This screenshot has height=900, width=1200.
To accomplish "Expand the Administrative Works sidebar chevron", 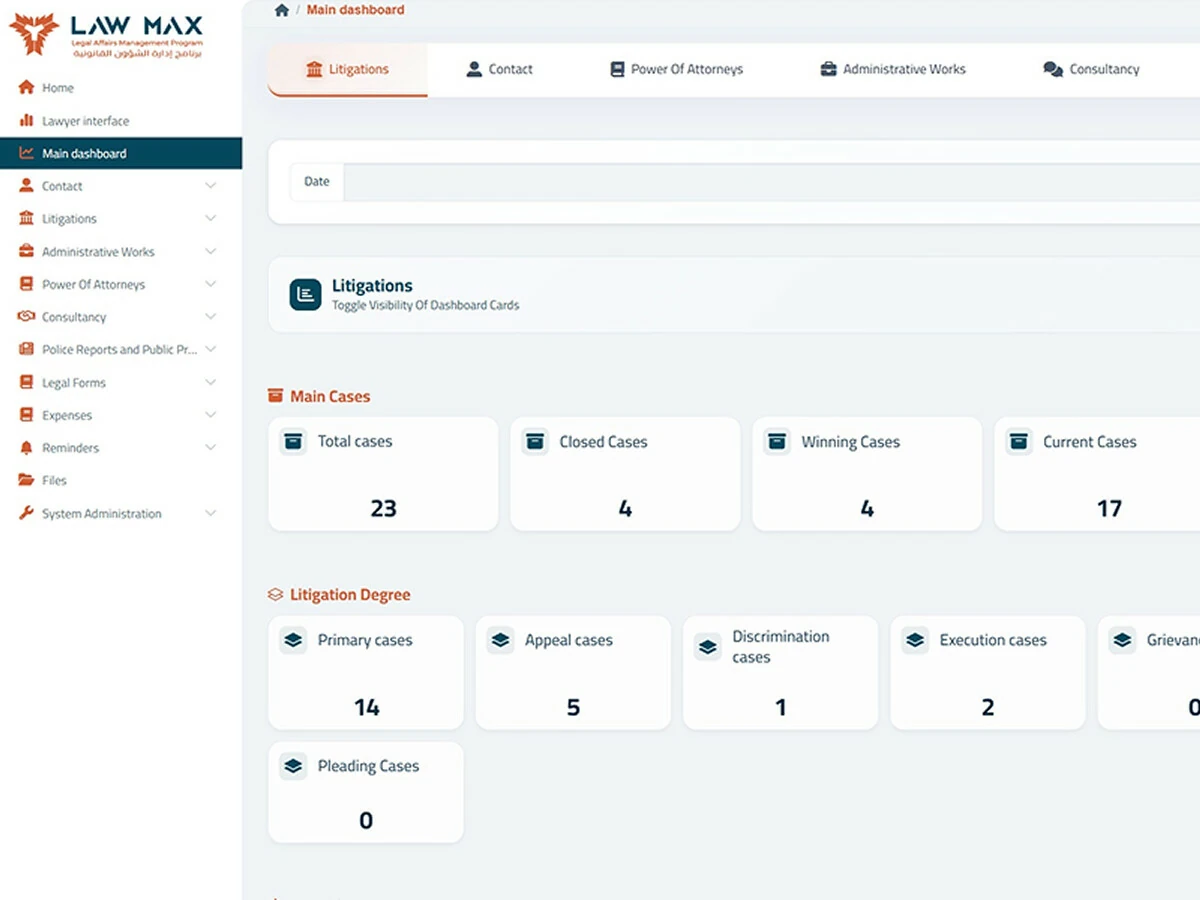I will point(210,251).
